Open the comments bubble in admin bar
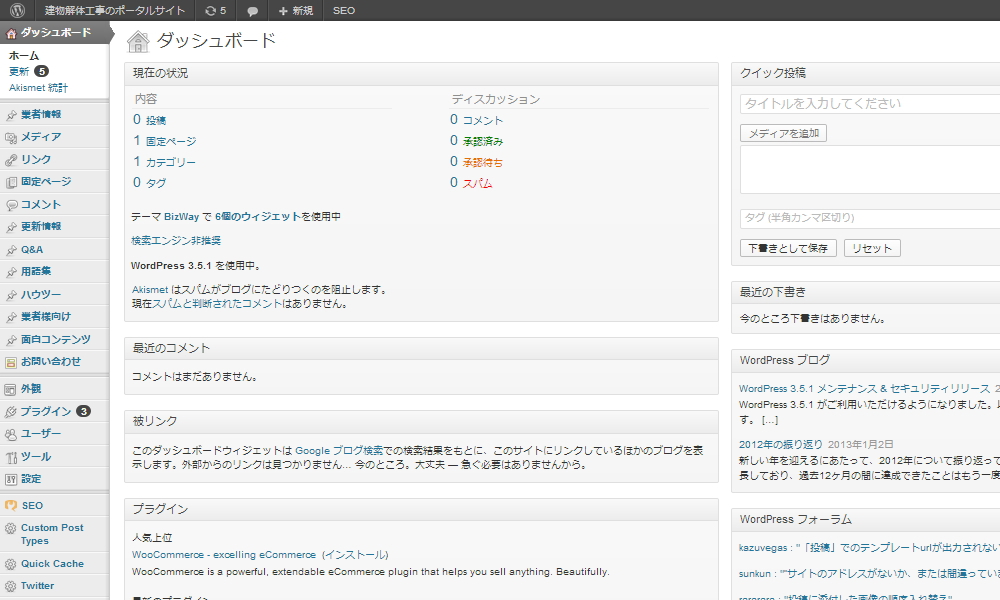Viewport: 1000px width, 600px height. pyautogui.click(x=253, y=11)
